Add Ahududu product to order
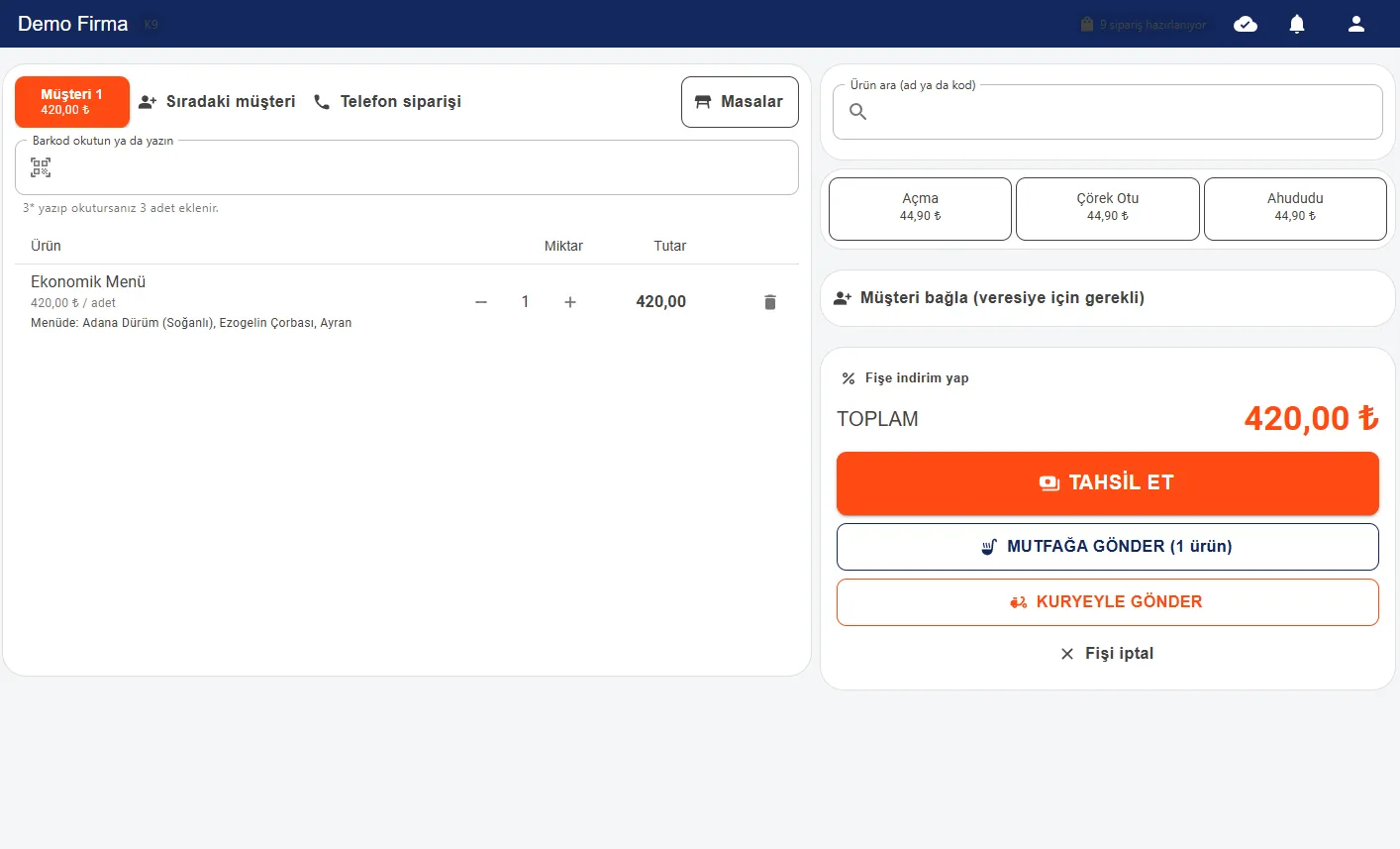The height and width of the screenshot is (849, 1400). [1295, 209]
